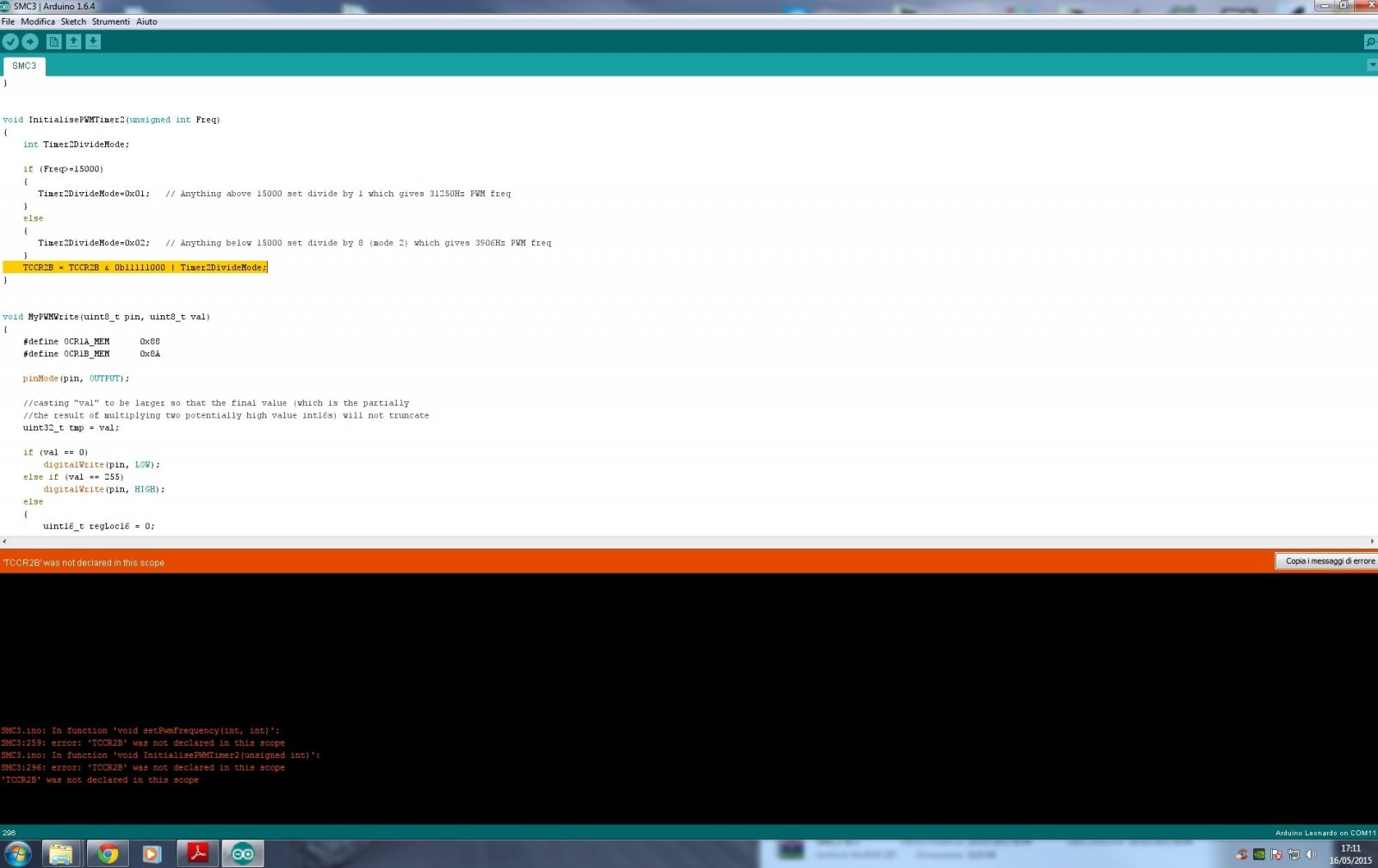The width and height of the screenshot is (1378, 868).
Task: Save the sketch with the Save icon
Action: [93, 41]
